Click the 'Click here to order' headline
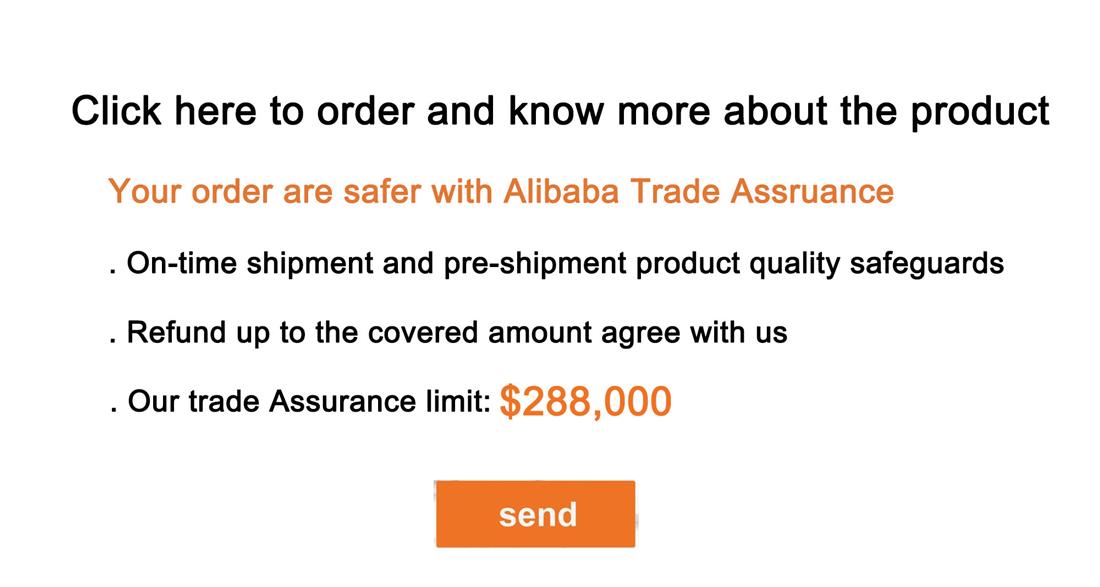The image size is (1100, 587). [561, 112]
